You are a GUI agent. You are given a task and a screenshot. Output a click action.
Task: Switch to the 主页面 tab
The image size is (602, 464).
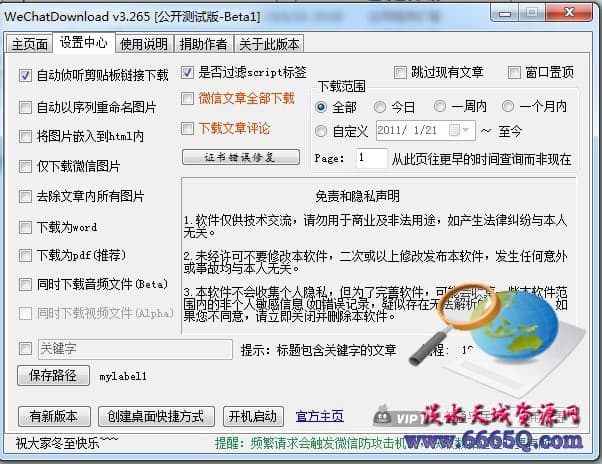click(29, 44)
